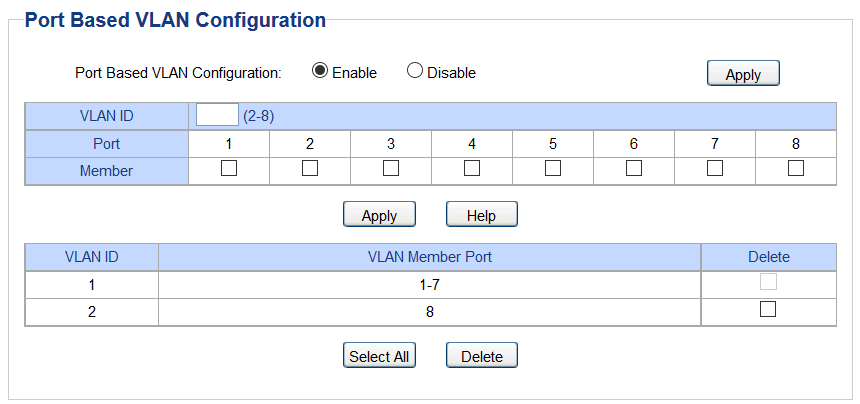Click the VLAN ID input field
Screen dimensions: 860x404
point(217,115)
